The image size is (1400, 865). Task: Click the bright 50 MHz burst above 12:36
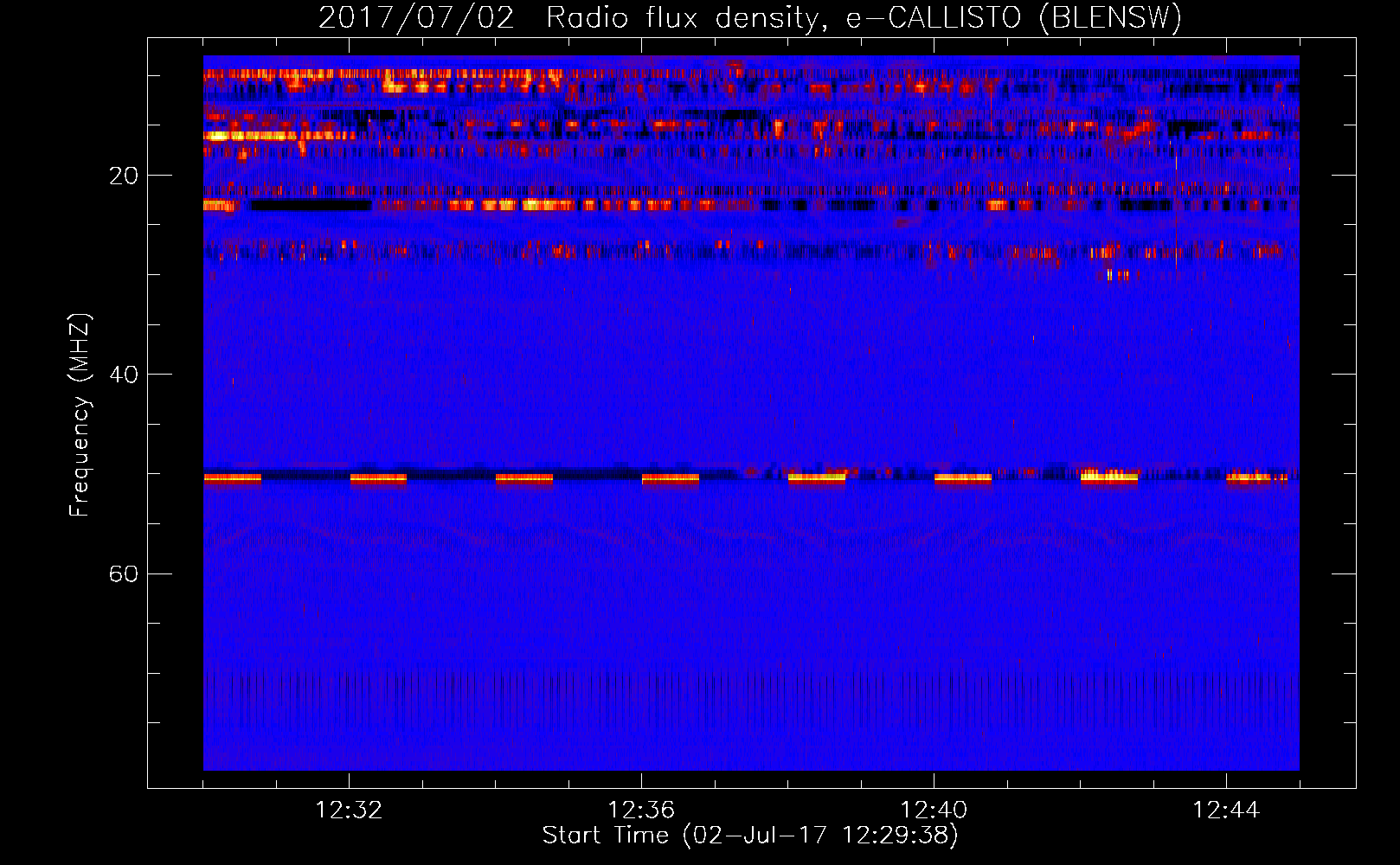pos(671,478)
